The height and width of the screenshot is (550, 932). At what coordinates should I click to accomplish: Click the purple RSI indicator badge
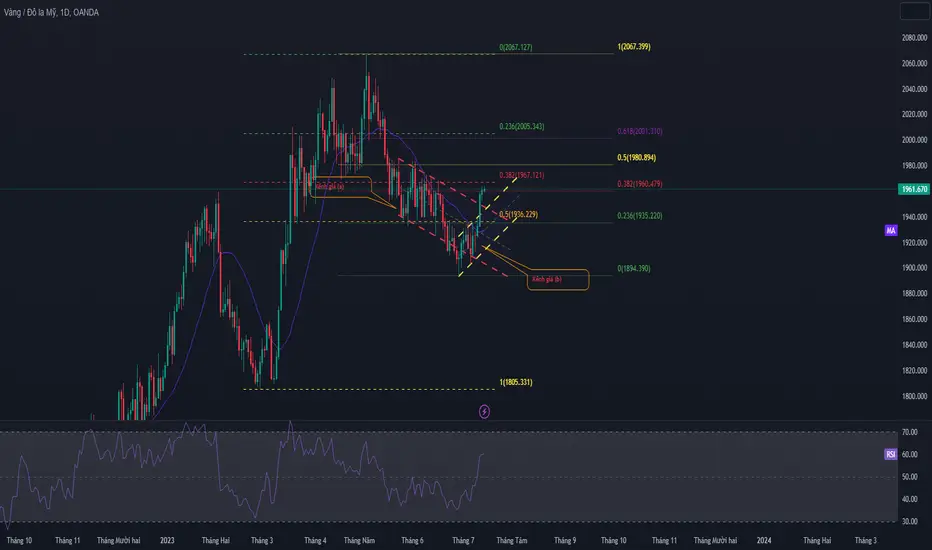[x=890, y=454]
